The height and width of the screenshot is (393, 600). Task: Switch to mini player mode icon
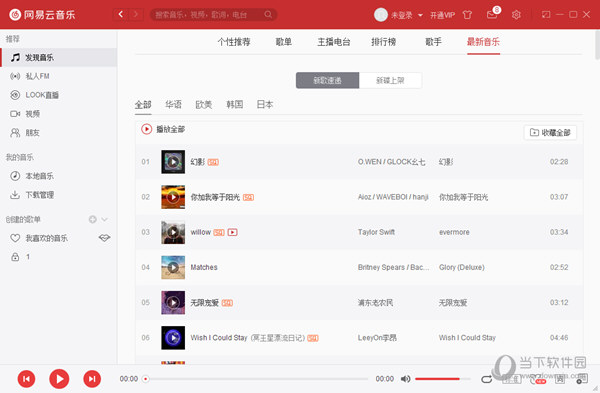point(546,15)
